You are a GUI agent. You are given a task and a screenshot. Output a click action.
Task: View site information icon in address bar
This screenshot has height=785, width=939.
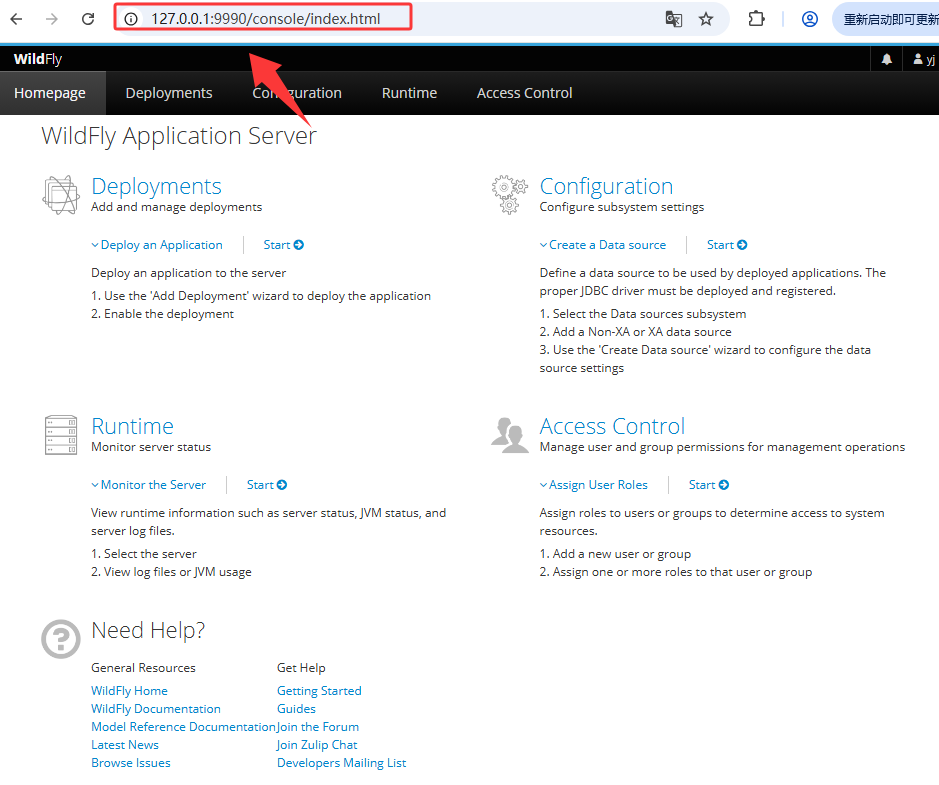(131, 19)
